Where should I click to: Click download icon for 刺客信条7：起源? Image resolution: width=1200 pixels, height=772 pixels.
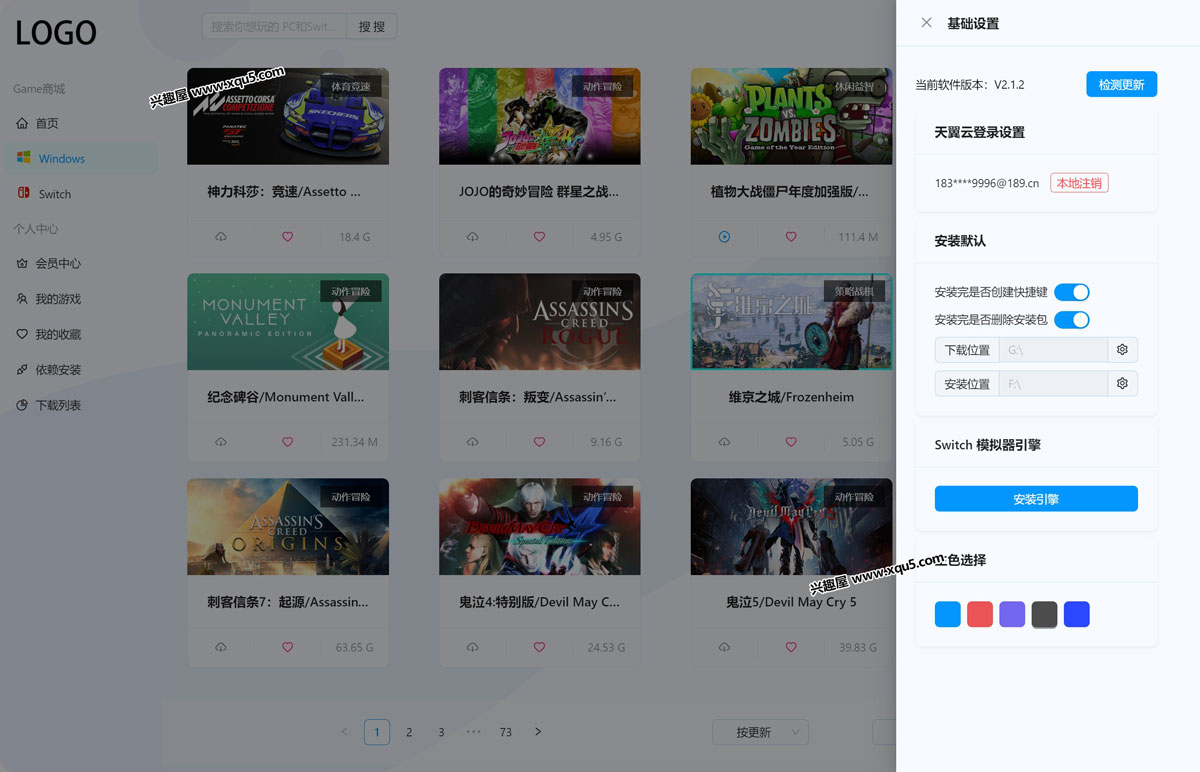click(x=221, y=647)
